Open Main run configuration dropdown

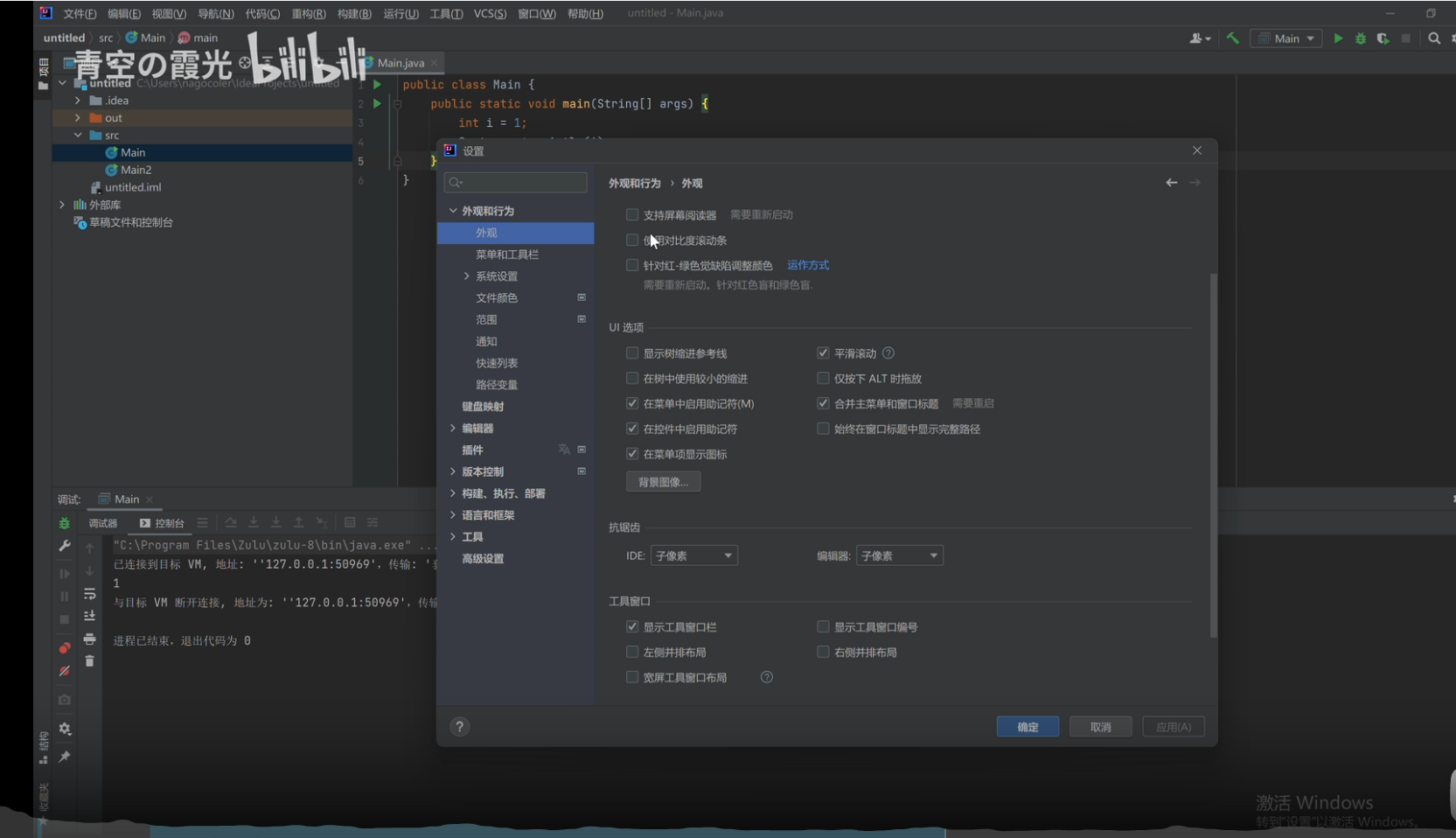tap(1286, 38)
